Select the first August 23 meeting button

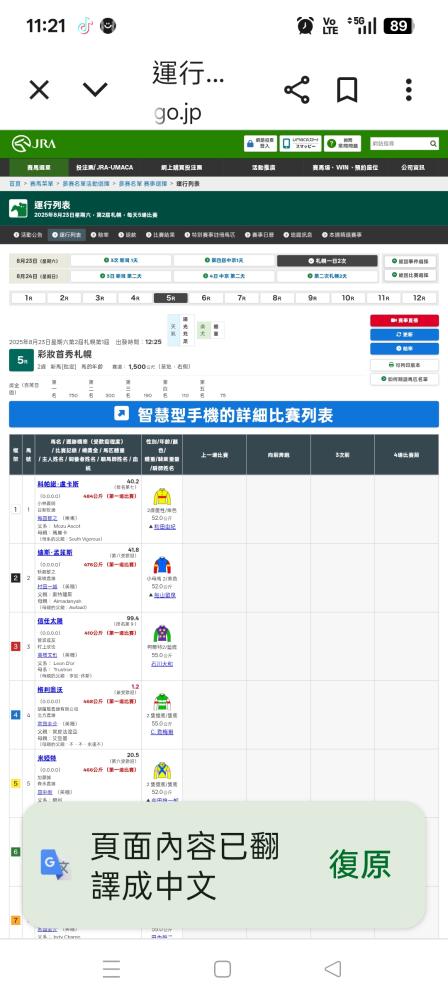click(121, 260)
